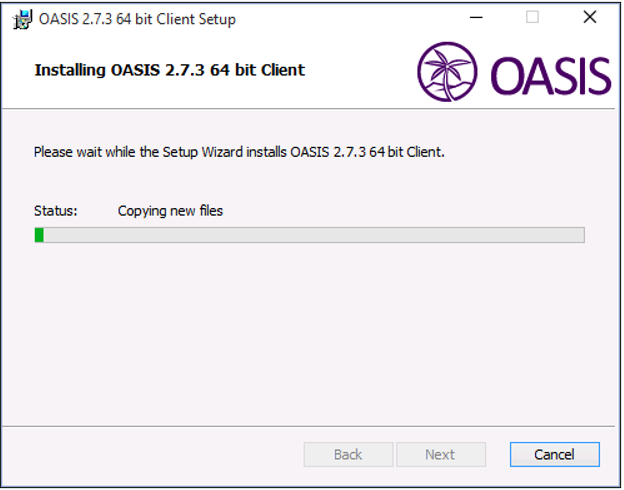The height and width of the screenshot is (490, 624).
Task: Click the greyed-out maximize window button
Action: pyautogui.click(x=532, y=18)
